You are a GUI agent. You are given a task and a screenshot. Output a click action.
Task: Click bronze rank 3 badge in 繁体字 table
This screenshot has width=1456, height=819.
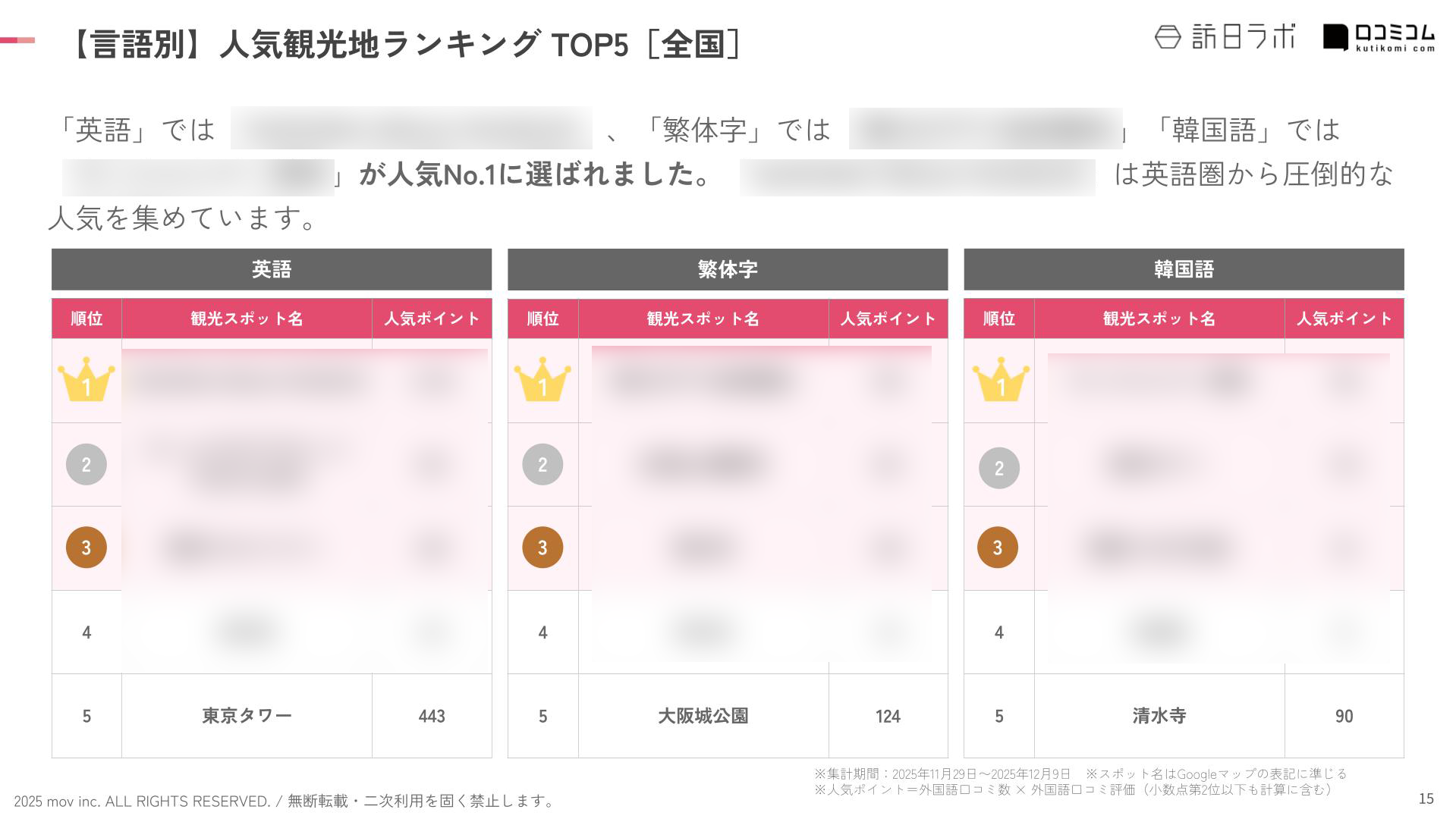tap(542, 547)
